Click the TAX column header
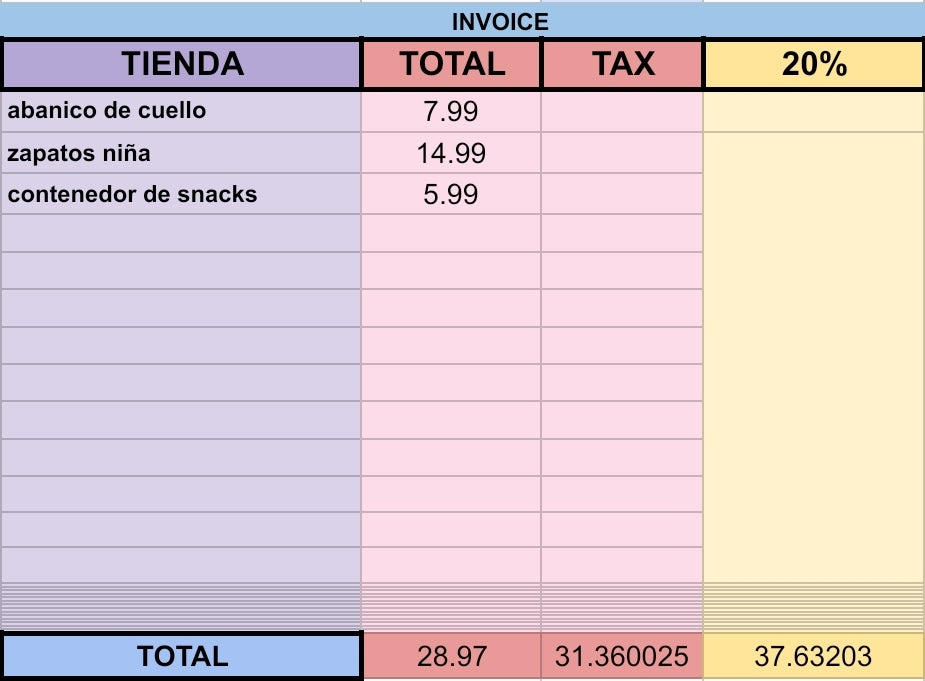925x681 pixels. 623,64
